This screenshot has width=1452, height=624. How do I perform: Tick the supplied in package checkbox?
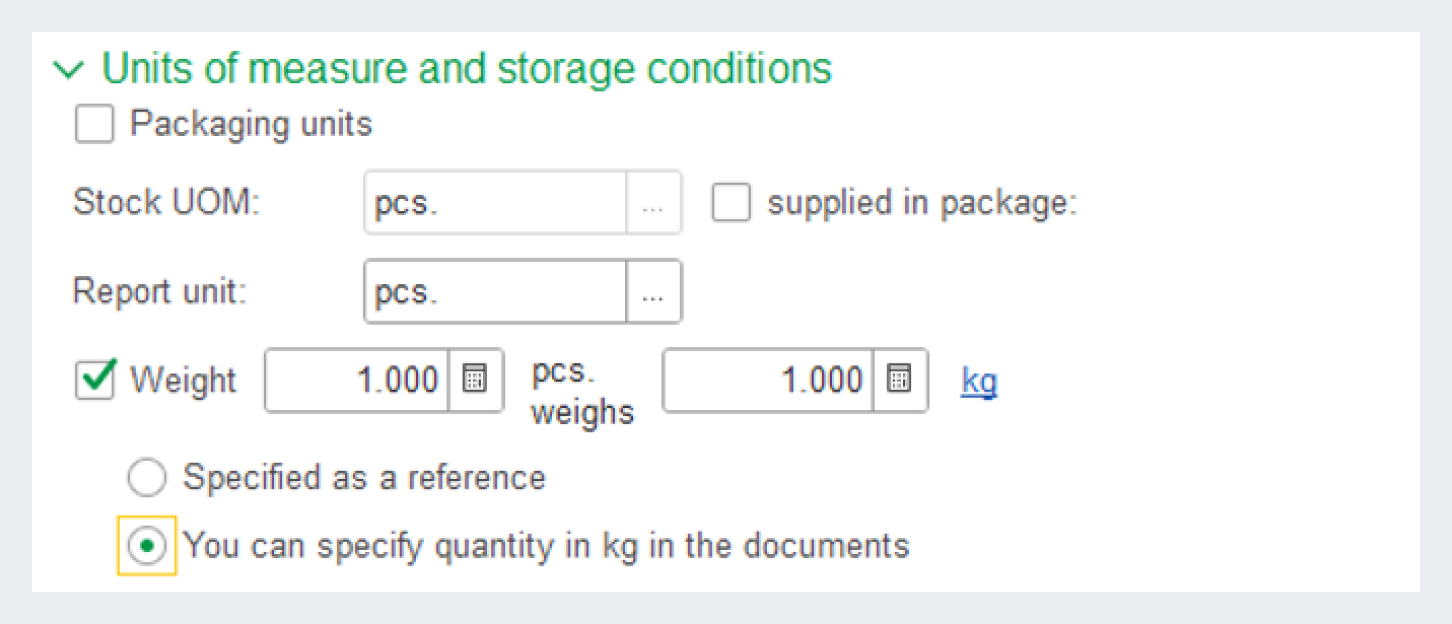pyautogui.click(x=731, y=203)
